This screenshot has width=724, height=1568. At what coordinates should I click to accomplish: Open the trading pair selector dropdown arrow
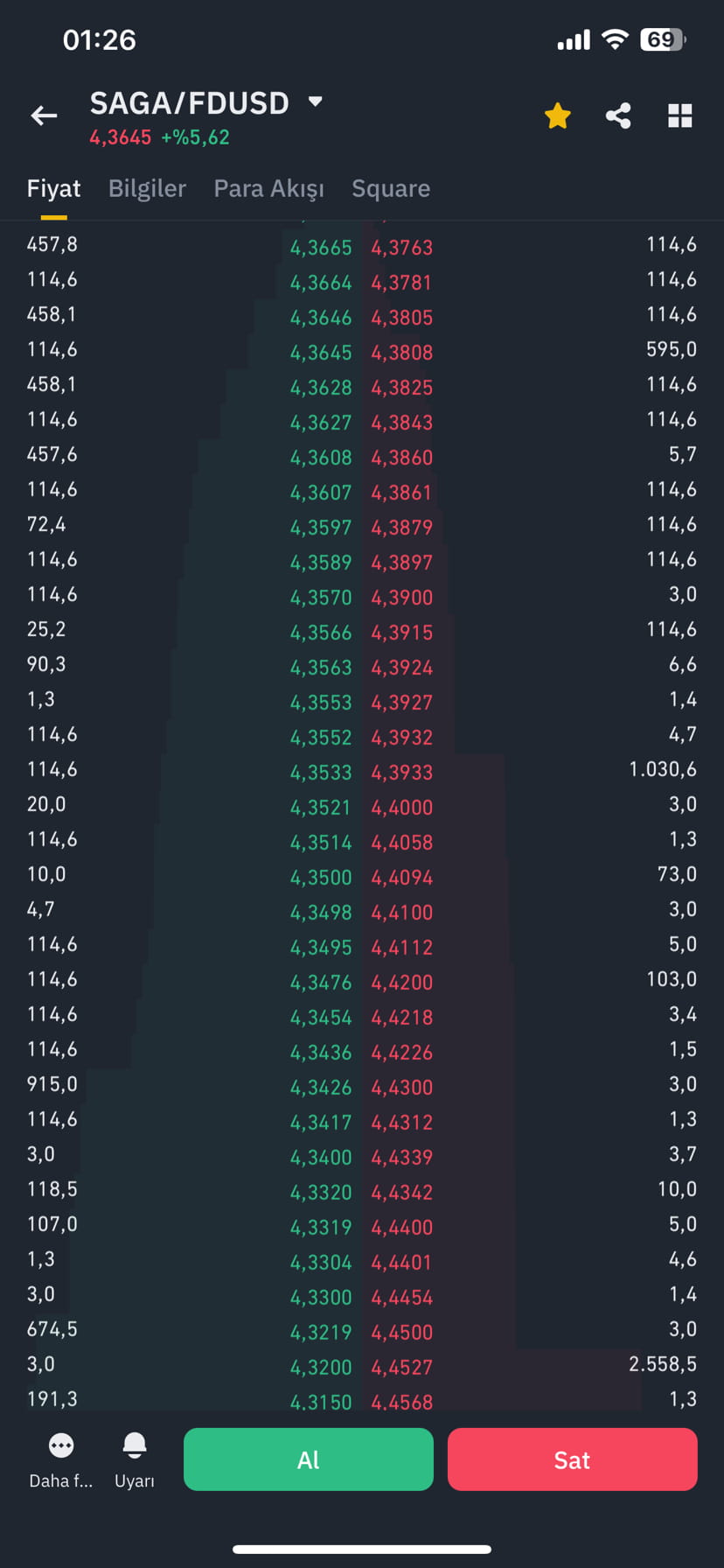point(317,102)
